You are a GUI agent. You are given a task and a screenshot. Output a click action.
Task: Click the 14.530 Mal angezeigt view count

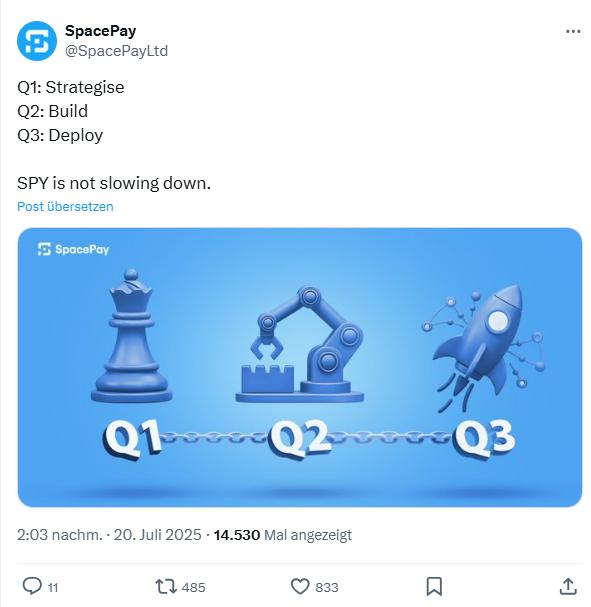pyautogui.click(x=283, y=535)
